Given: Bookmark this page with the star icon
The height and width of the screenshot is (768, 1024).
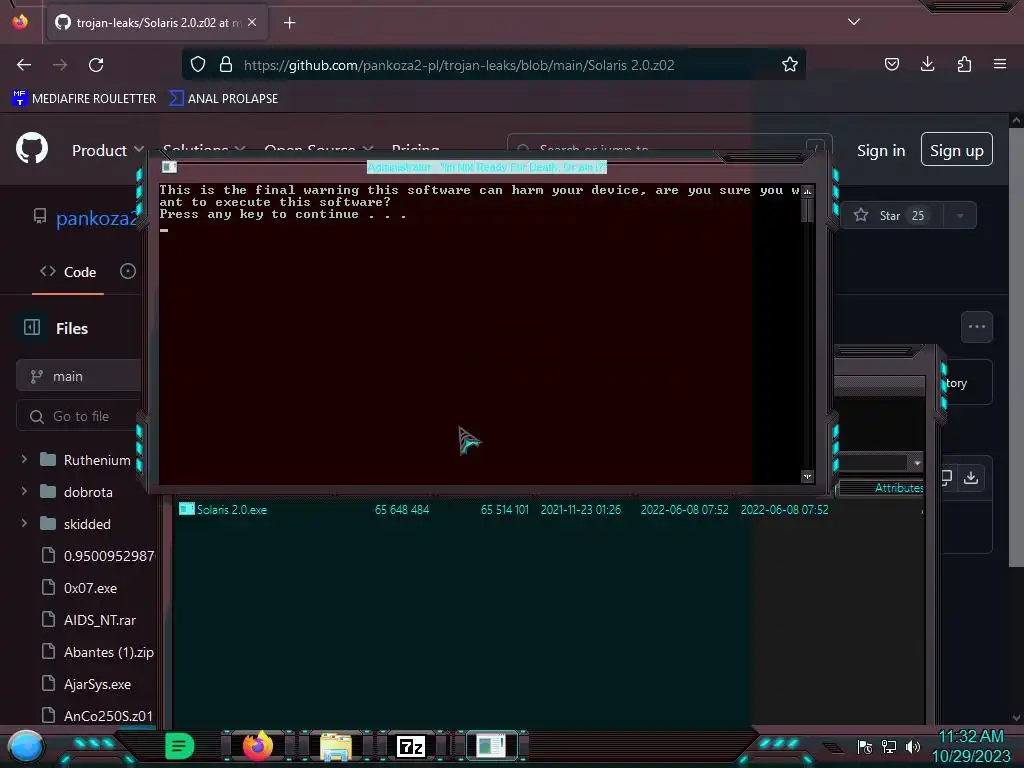Looking at the screenshot, I should pyautogui.click(x=790, y=64).
